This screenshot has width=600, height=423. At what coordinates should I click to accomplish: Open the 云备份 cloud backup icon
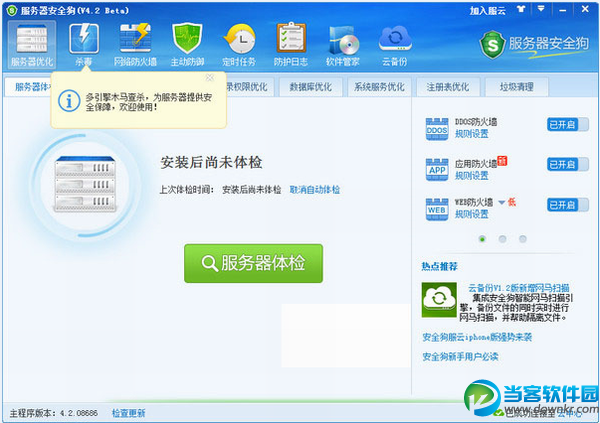395,45
